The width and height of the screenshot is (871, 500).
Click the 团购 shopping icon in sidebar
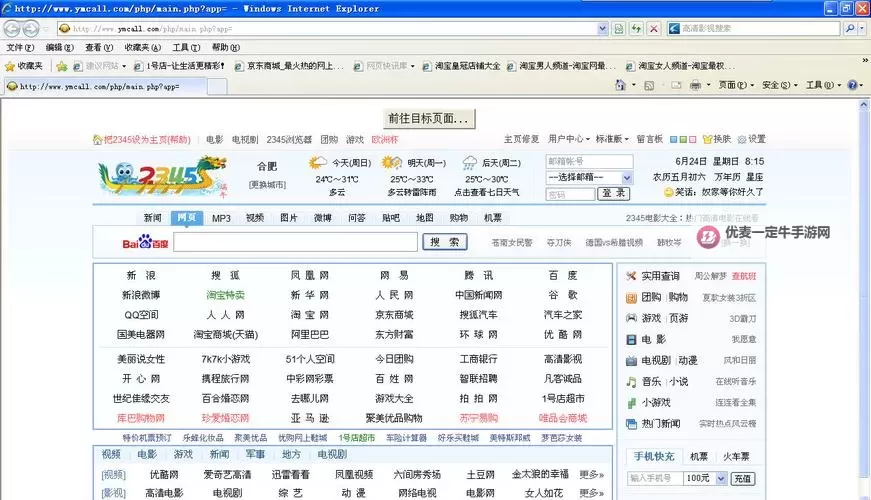point(631,298)
